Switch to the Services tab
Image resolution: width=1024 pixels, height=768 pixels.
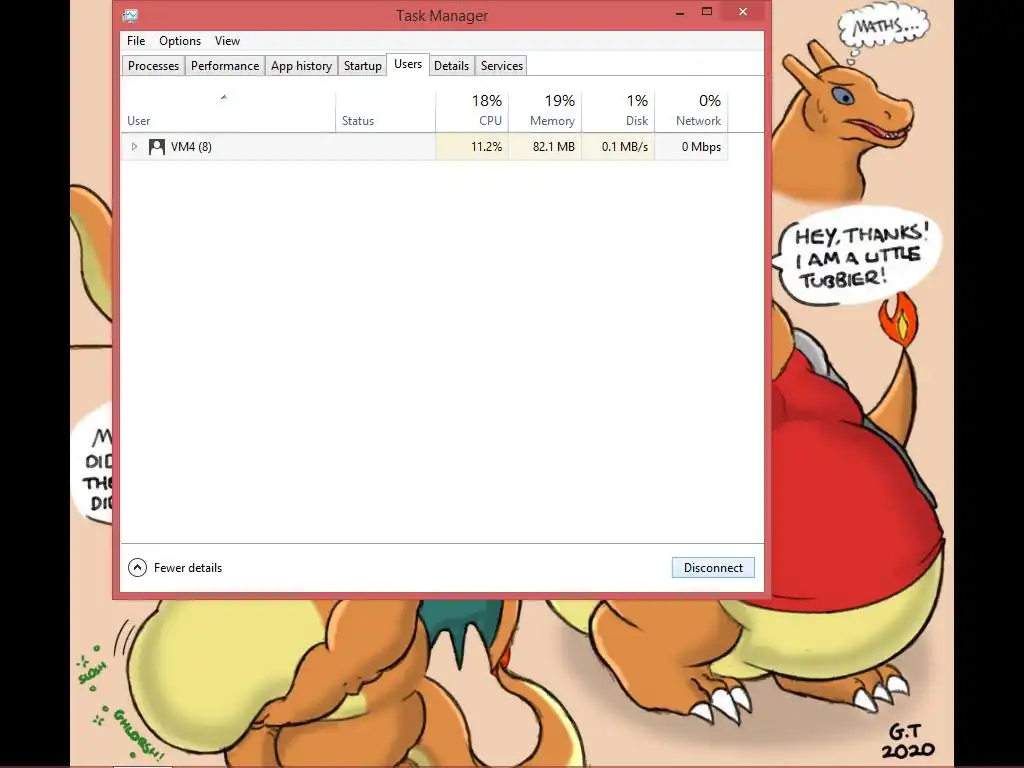(502, 66)
